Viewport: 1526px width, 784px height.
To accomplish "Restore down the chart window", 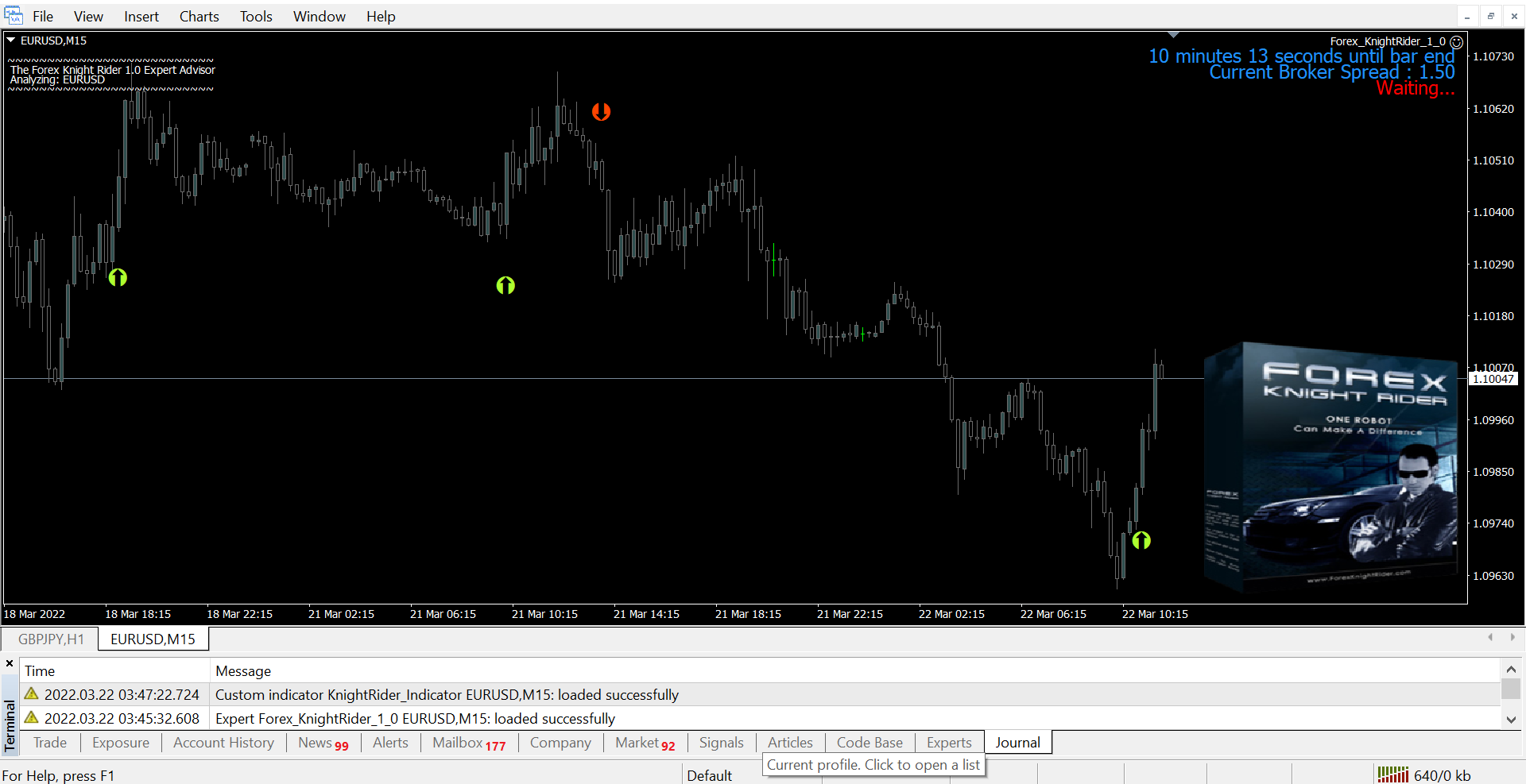I will click(x=1491, y=17).
